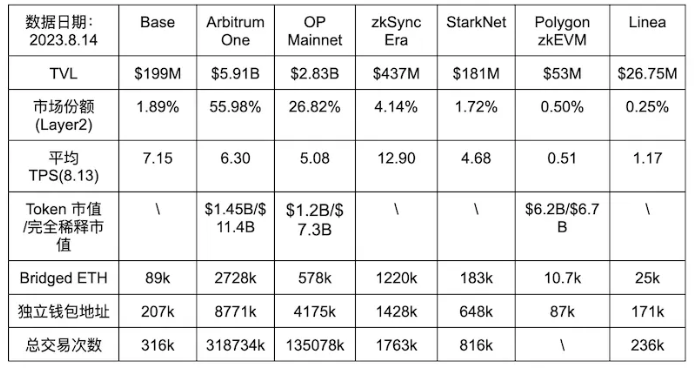This screenshot has height=368, width=696.
Task: Select the $26.75M Linea TVL cell
Action: pos(647,73)
